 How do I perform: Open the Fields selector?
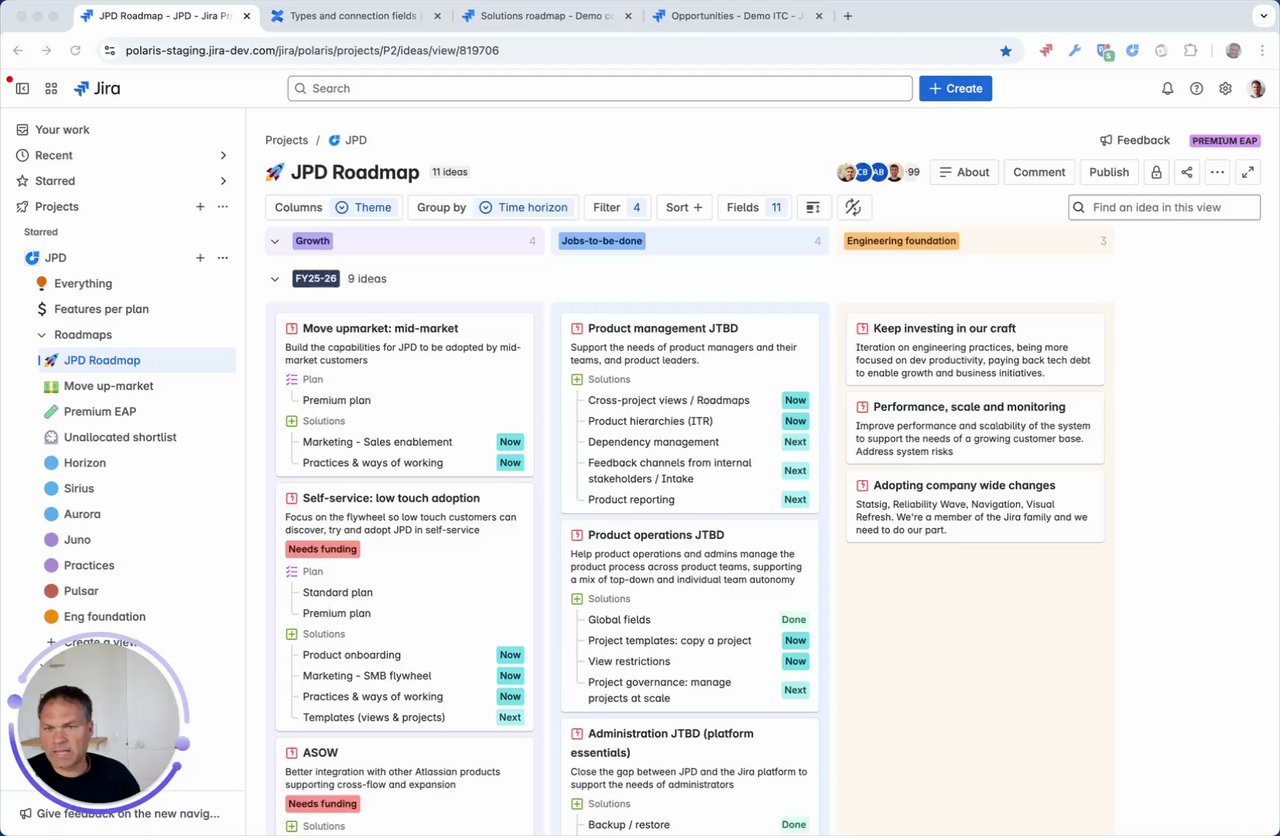click(754, 207)
